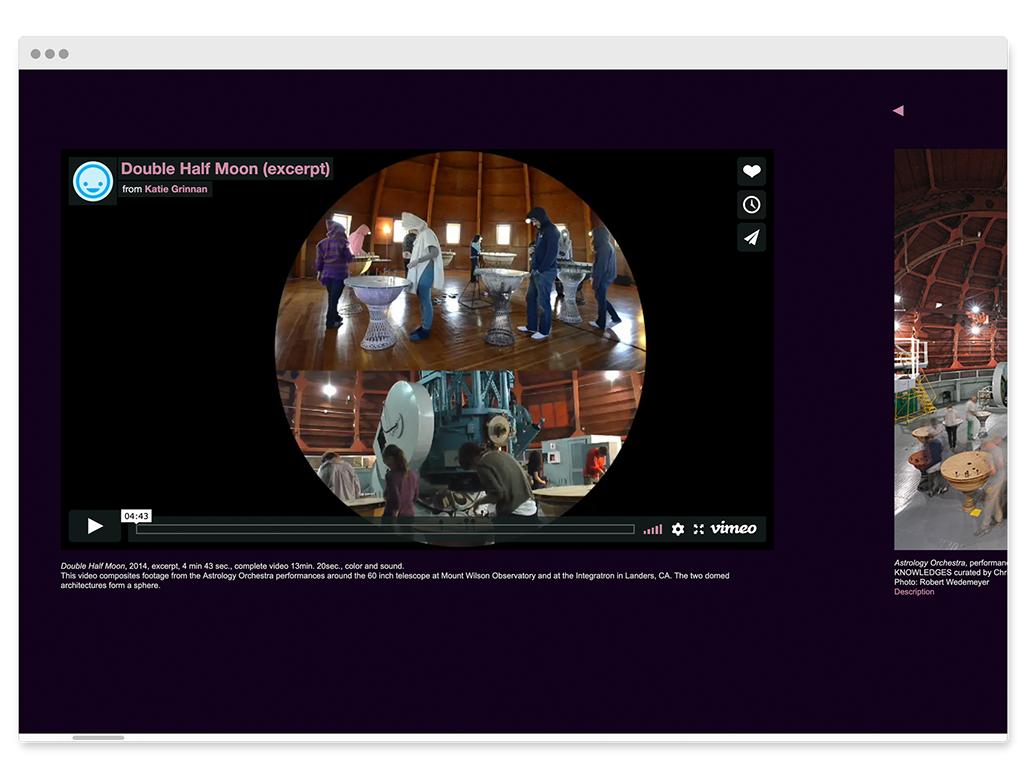The height and width of the screenshot is (770, 1026).
Task: Enter fullscreen mode in the player
Action: click(699, 529)
